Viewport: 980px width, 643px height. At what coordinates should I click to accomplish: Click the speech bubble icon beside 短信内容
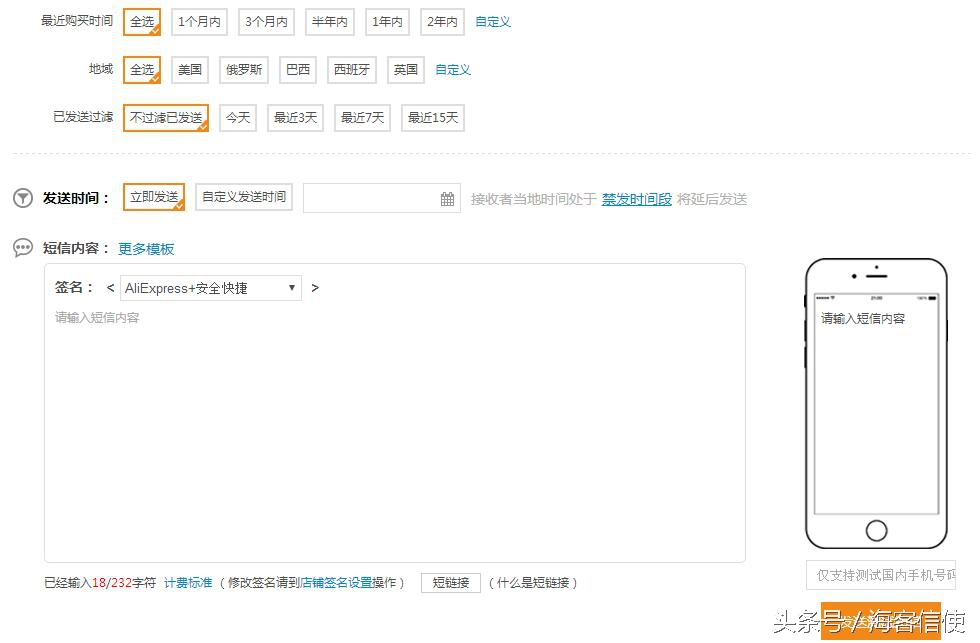(x=22, y=247)
